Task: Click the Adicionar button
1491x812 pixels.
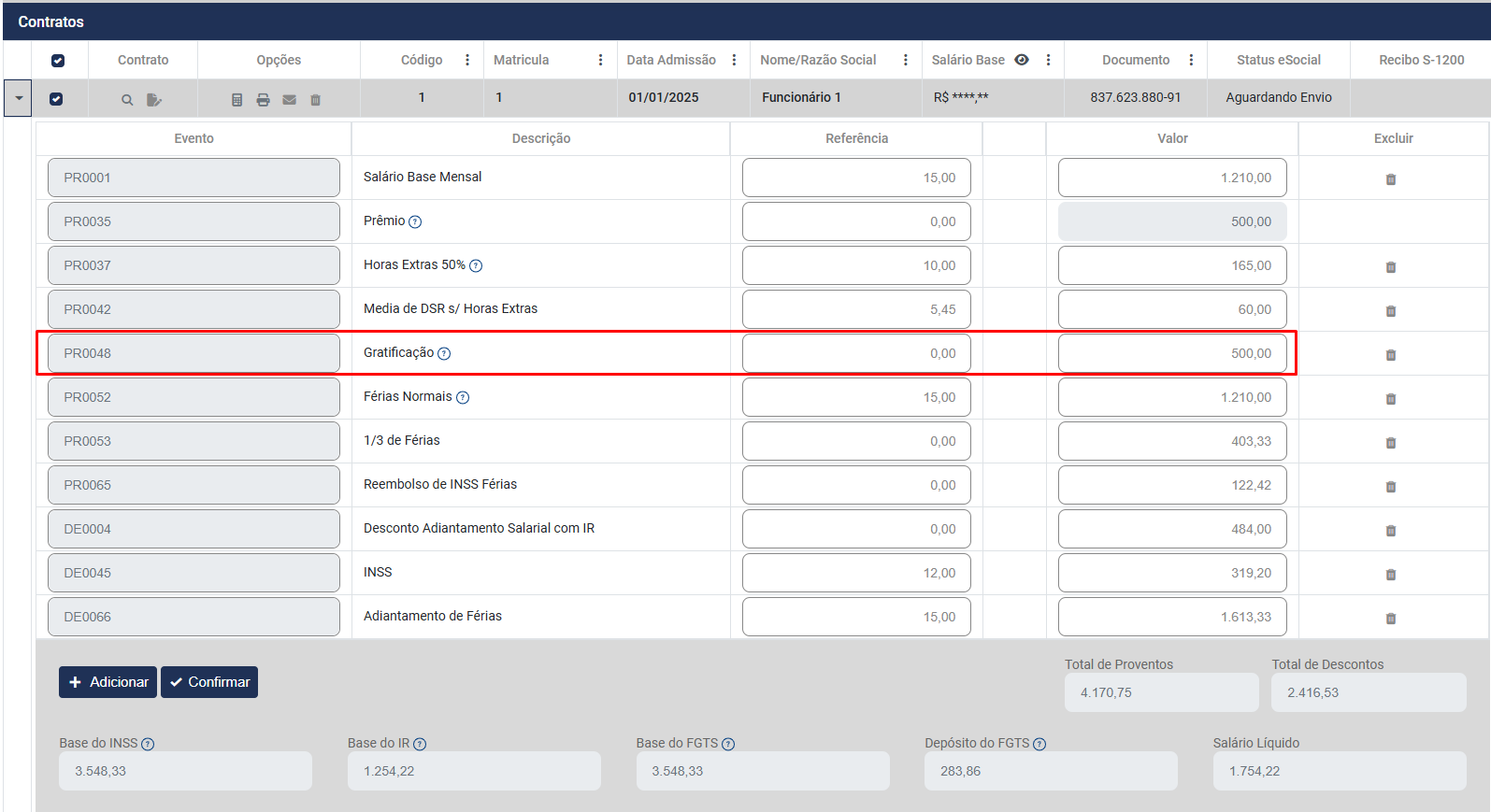Action: (108, 682)
